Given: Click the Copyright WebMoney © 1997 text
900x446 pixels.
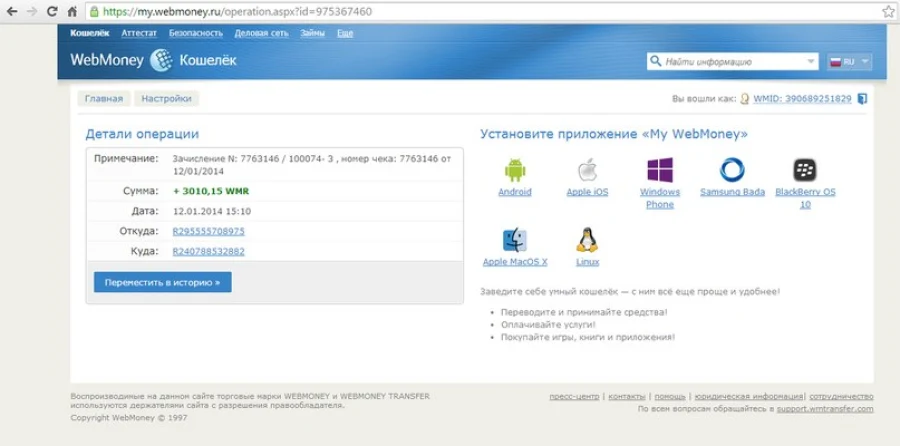Looking at the screenshot, I should (x=129, y=418).
